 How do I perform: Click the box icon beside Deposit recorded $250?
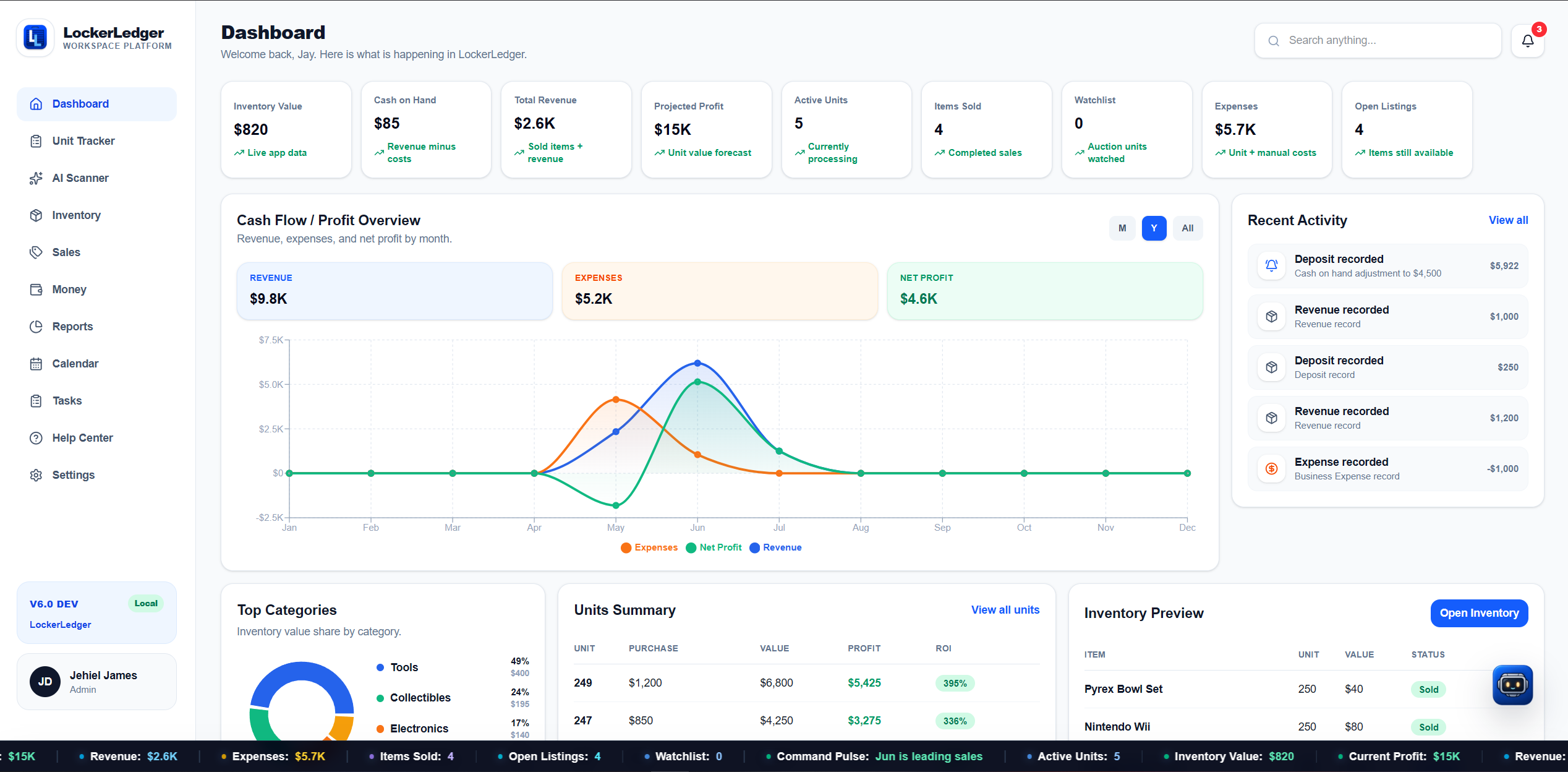[x=1271, y=367]
